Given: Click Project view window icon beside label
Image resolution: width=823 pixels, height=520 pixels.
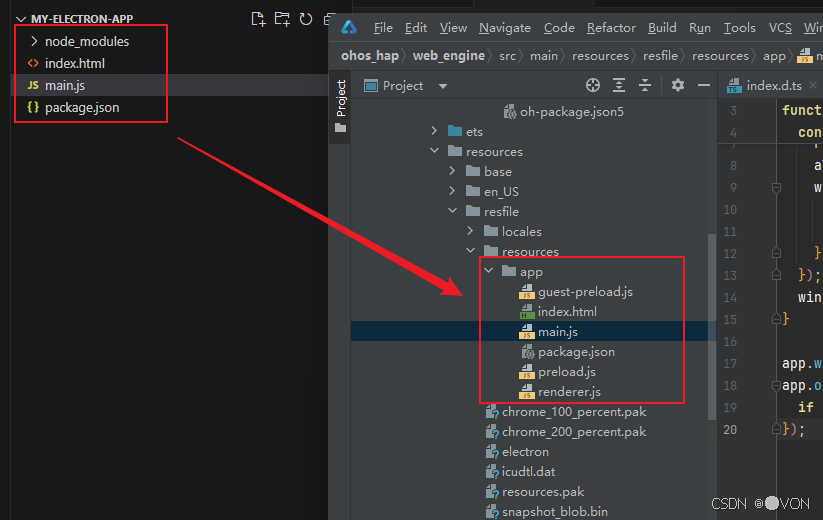Looking at the screenshot, I should coord(371,86).
